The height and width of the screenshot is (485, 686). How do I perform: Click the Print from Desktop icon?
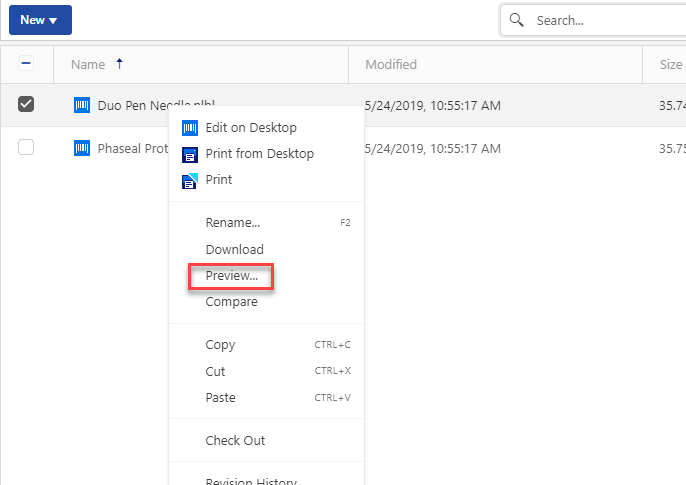click(189, 154)
